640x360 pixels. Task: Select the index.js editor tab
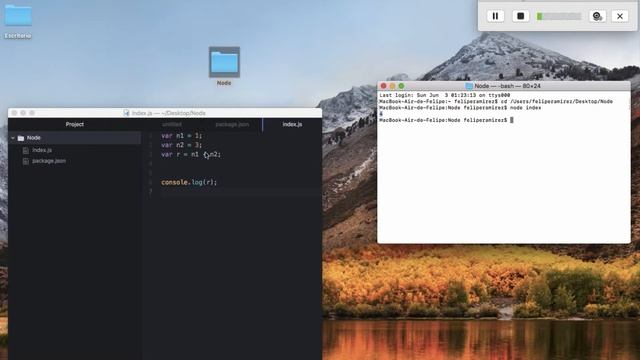pos(292,124)
